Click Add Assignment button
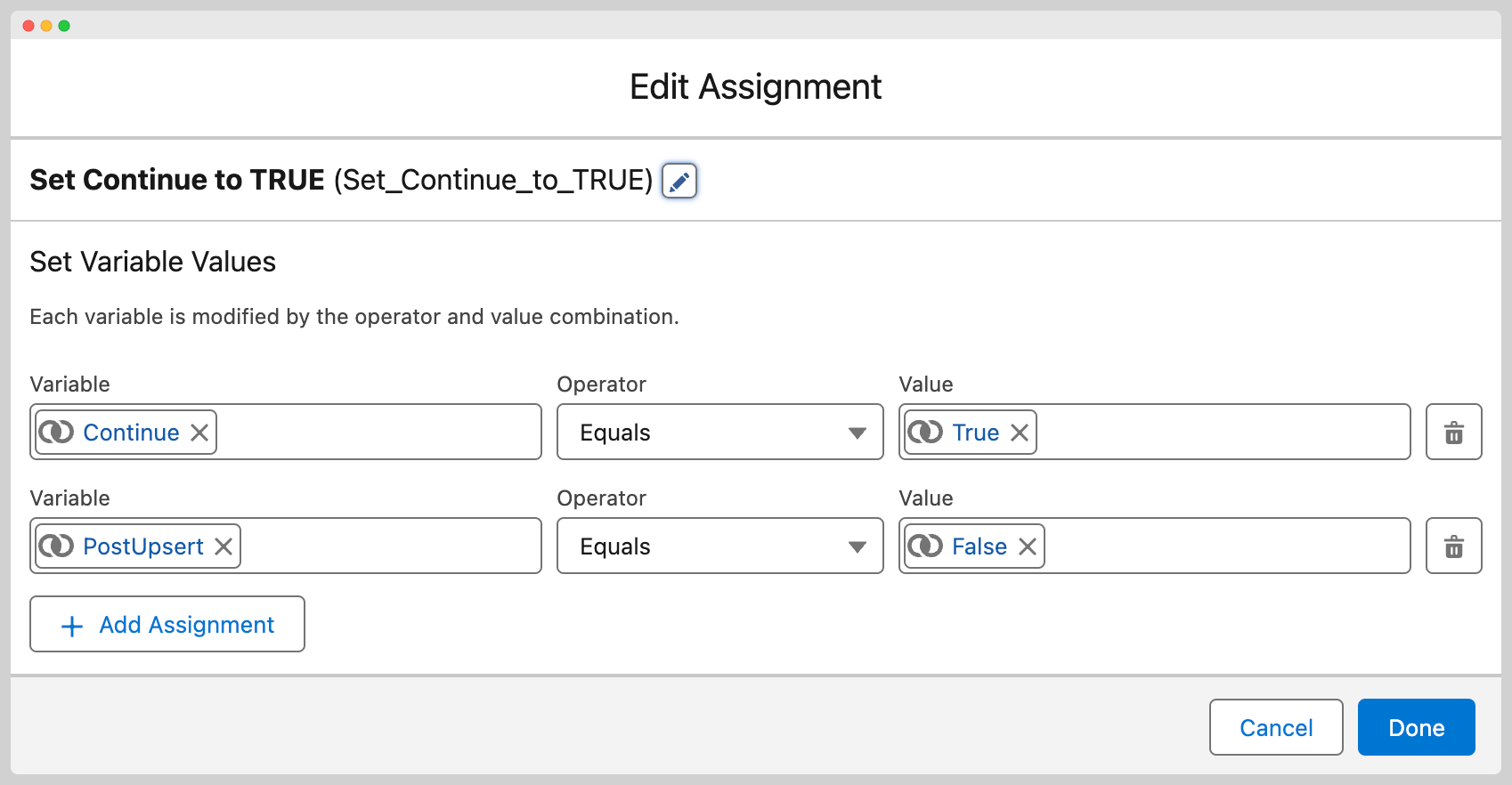The image size is (1512, 785). click(167, 625)
